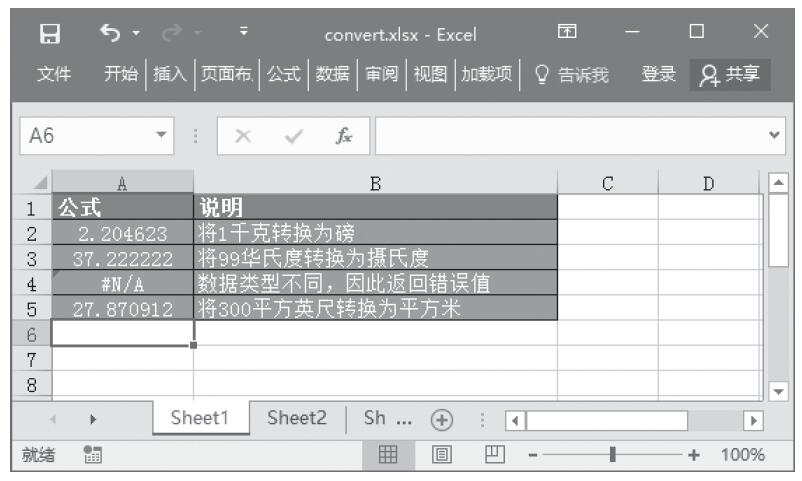Click the 登录 (Sign in) button
Image resolution: width=802 pixels, height=481 pixels.
pos(658,73)
